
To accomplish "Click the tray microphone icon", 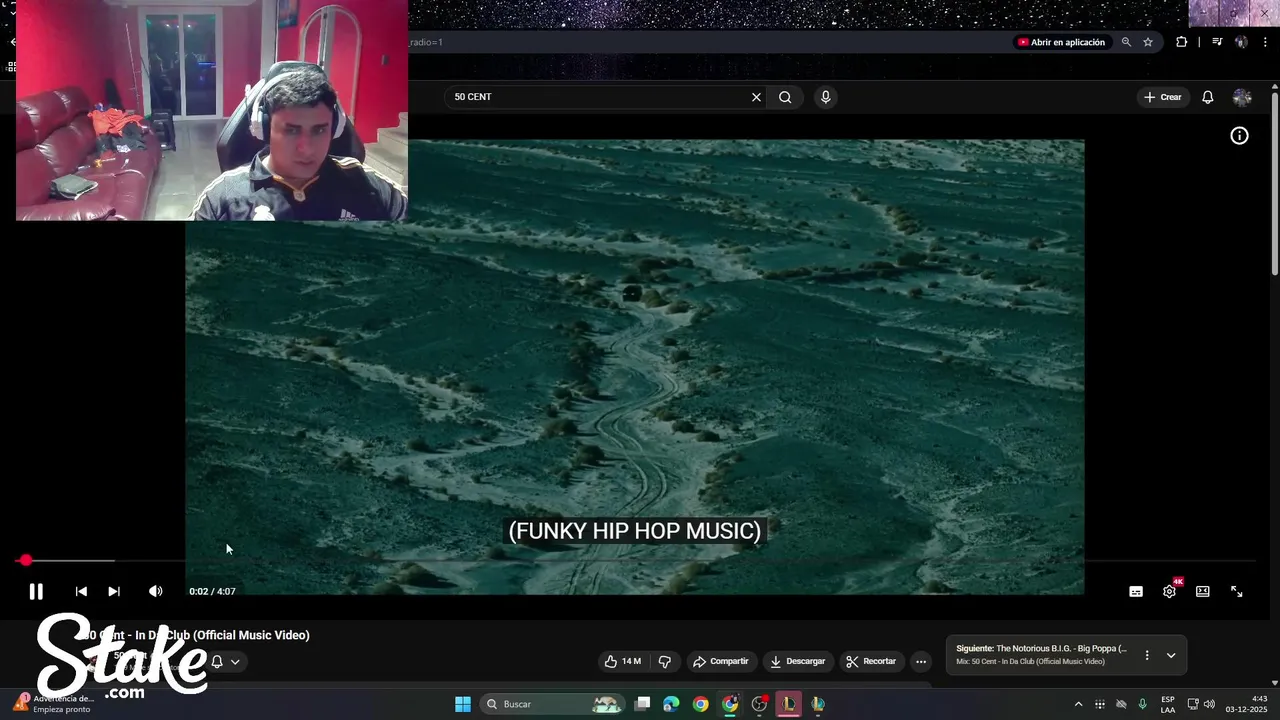I will (1142, 704).
